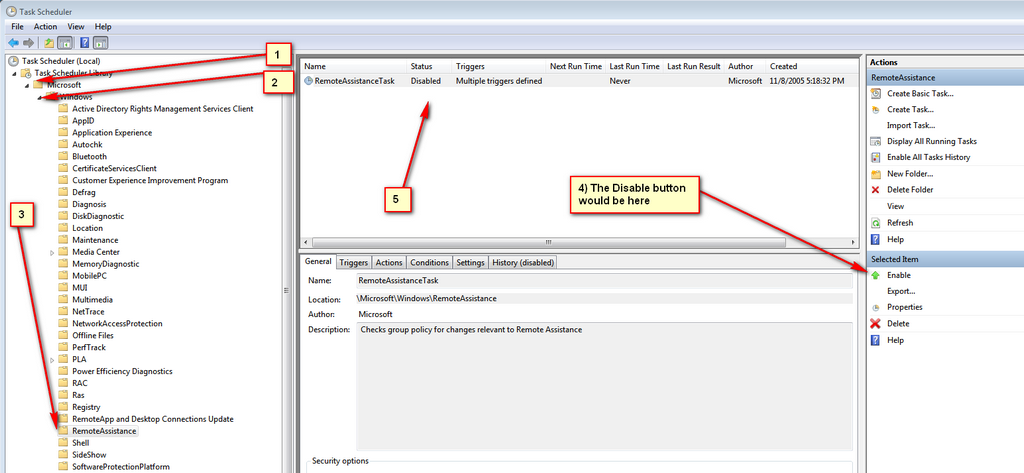Select the Customer Experience Improvement Program folder
The height and width of the screenshot is (473, 1024).
(x=150, y=180)
